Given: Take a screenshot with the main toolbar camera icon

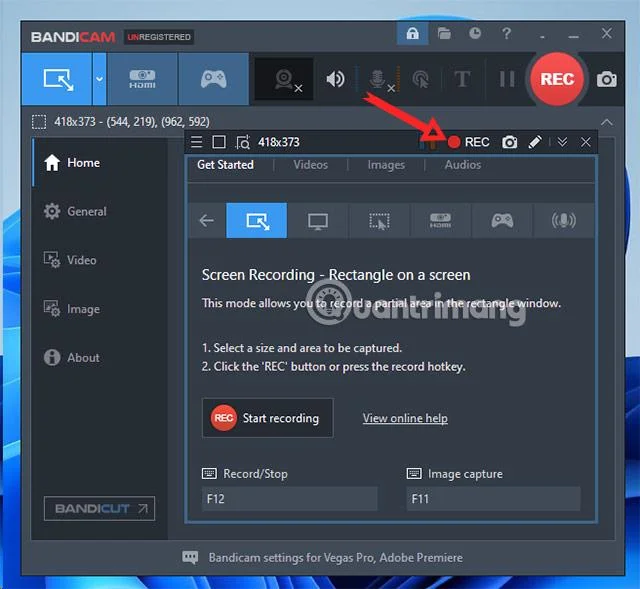Looking at the screenshot, I should 607,79.
